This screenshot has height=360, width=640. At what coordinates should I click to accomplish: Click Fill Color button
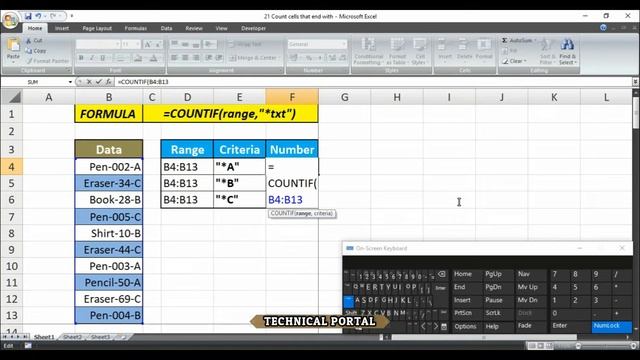click(x=138, y=58)
